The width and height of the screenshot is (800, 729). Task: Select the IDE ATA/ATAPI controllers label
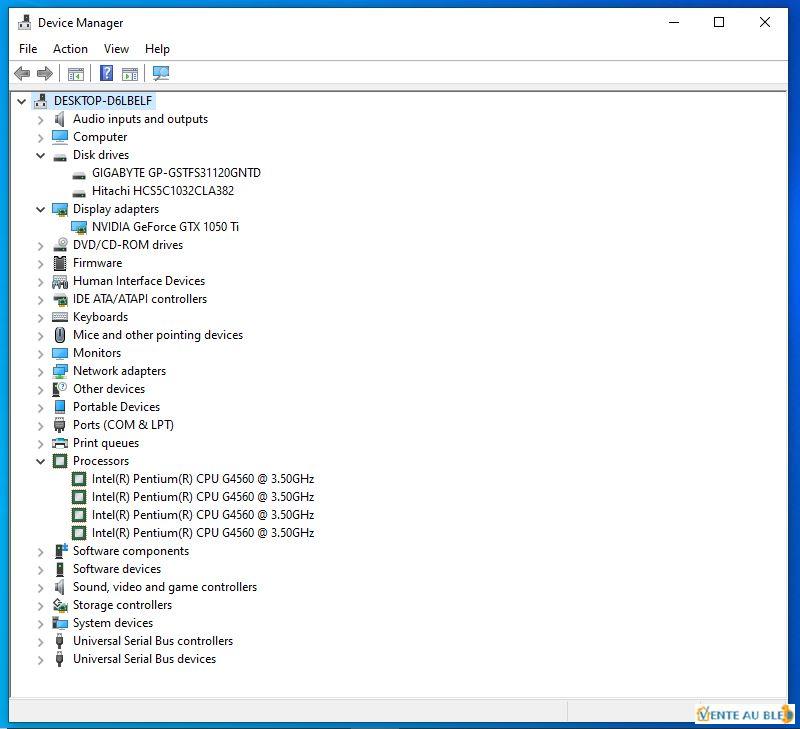[x=140, y=299]
